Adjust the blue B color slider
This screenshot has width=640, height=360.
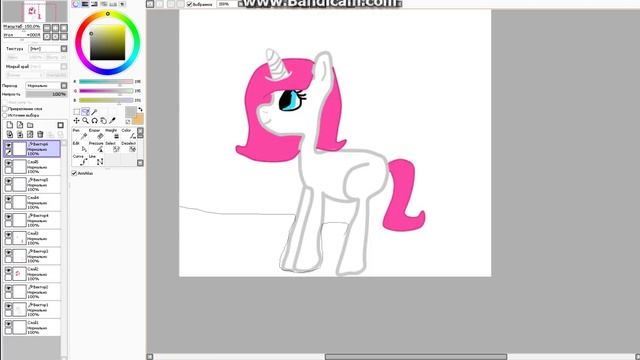(x=106, y=100)
